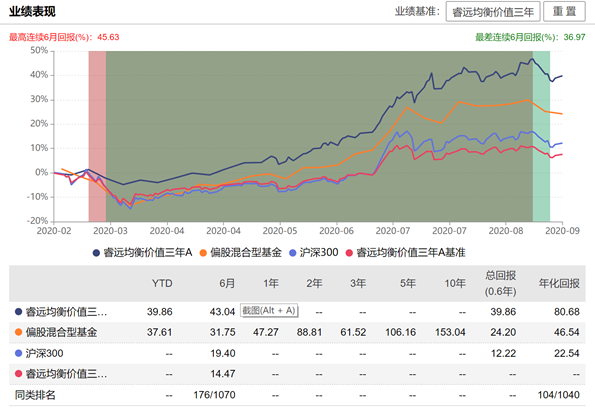Select the YTD column header
The image size is (595, 410).
[x=162, y=284]
